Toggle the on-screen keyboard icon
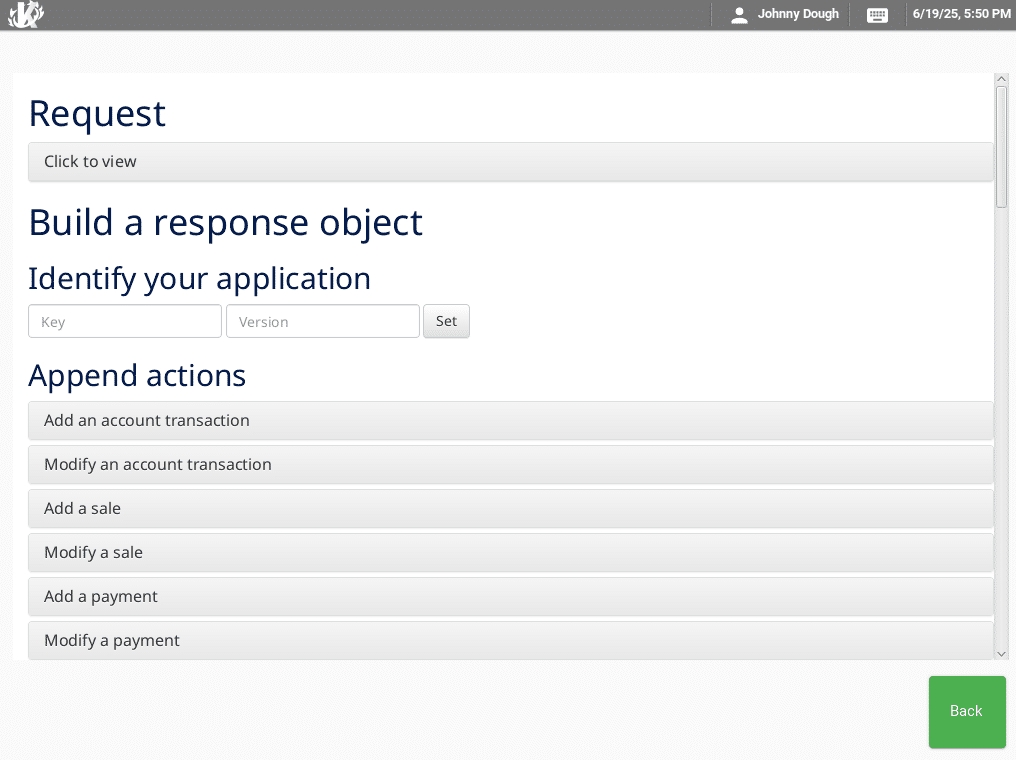 pos(877,15)
